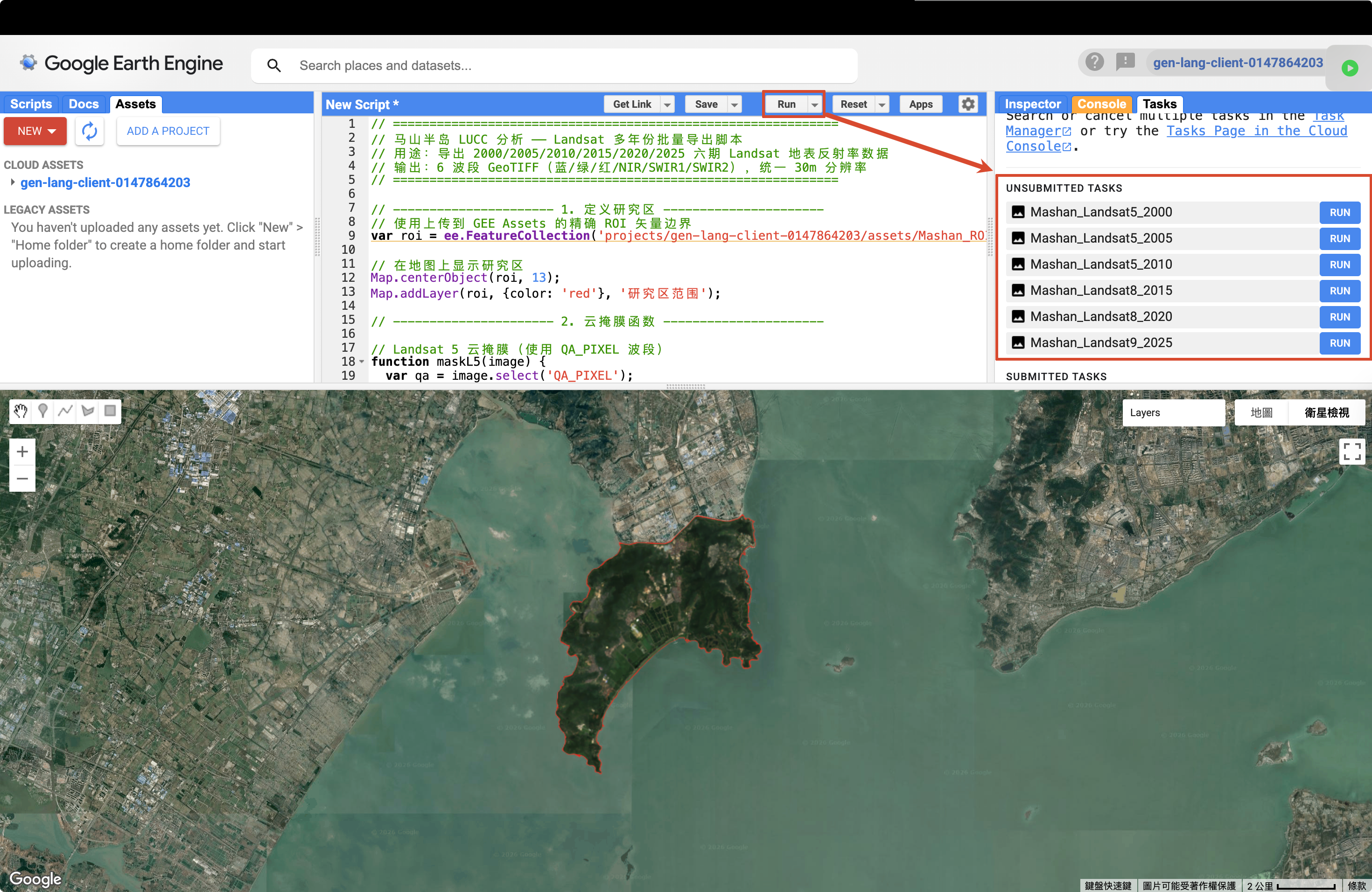Screen dimensions: 1372x892
Task: Refresh the assets list
Action: click(x=89, y=132)
